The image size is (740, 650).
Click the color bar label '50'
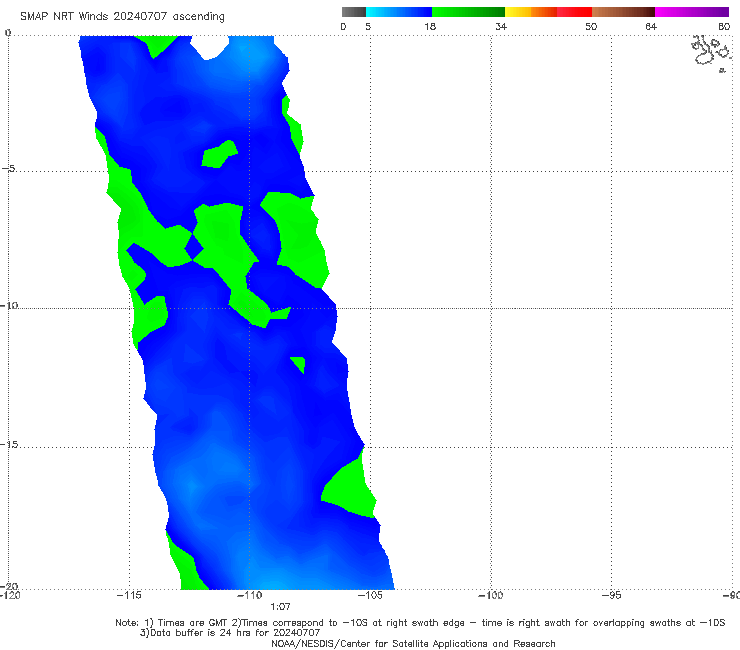coord(591,27)
